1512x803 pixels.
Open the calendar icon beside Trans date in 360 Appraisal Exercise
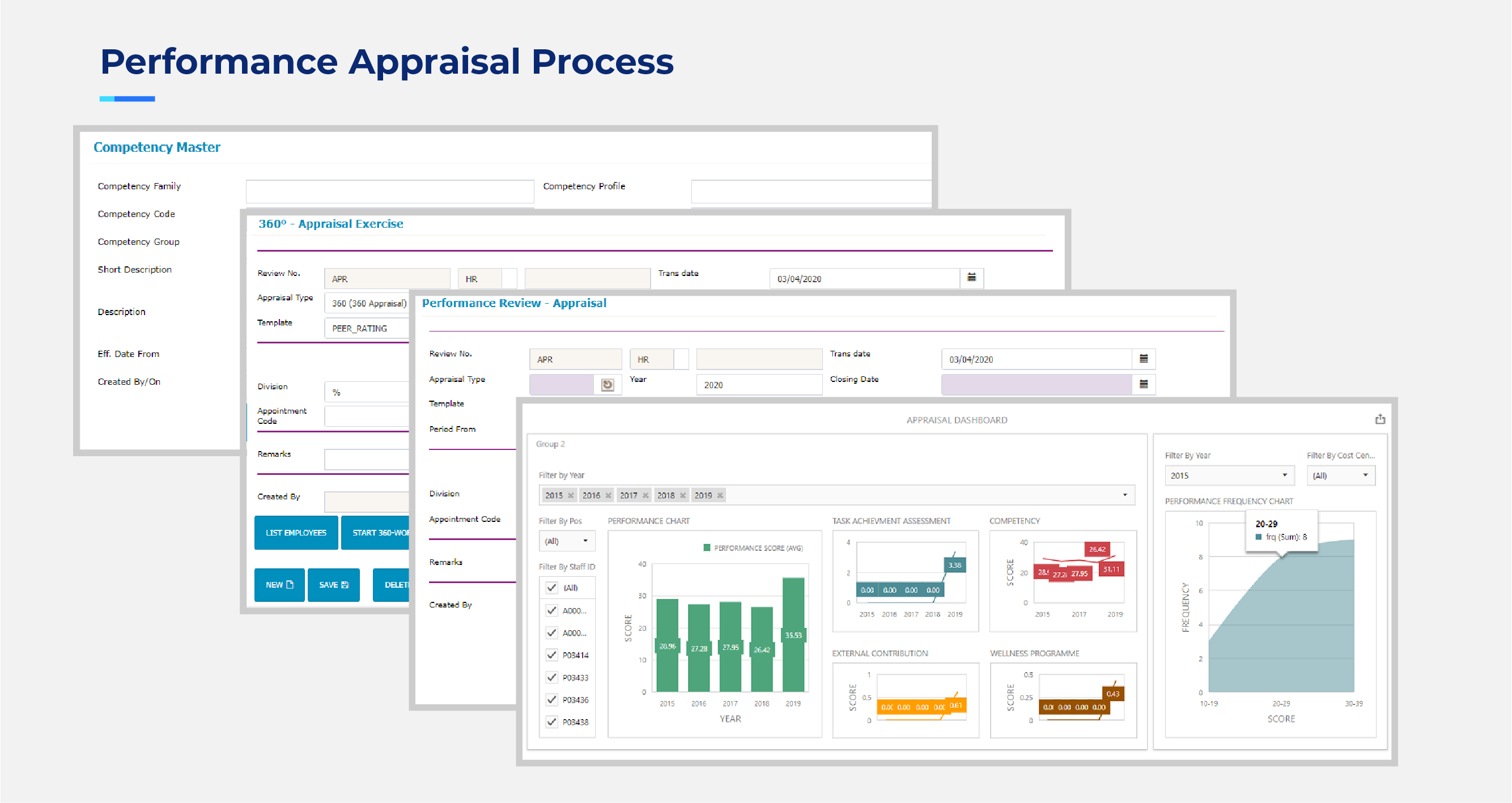tap(972, 278)
